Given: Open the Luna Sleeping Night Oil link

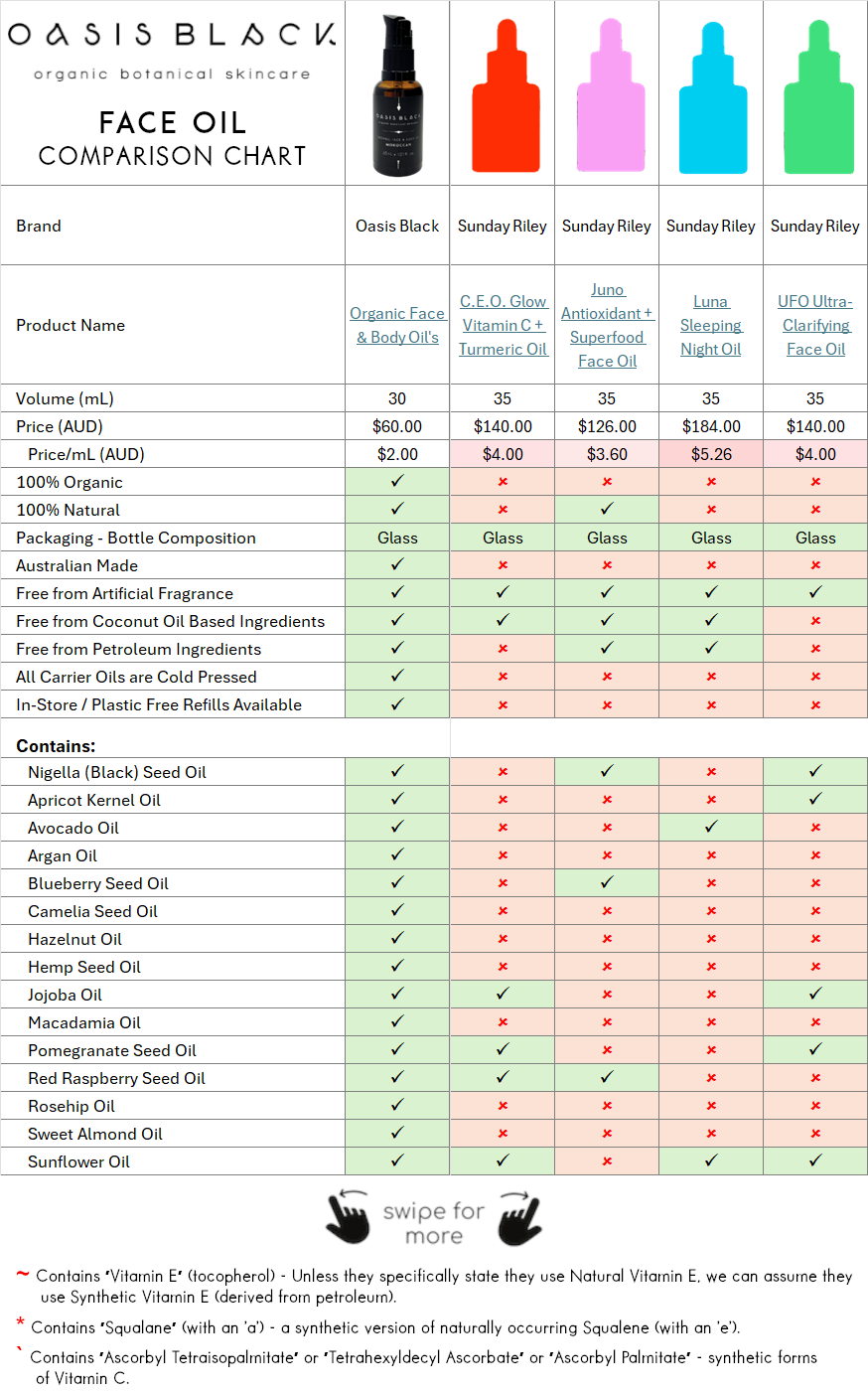Looking at the screenshot, I should pyautogui.click(x=711, y=325).
